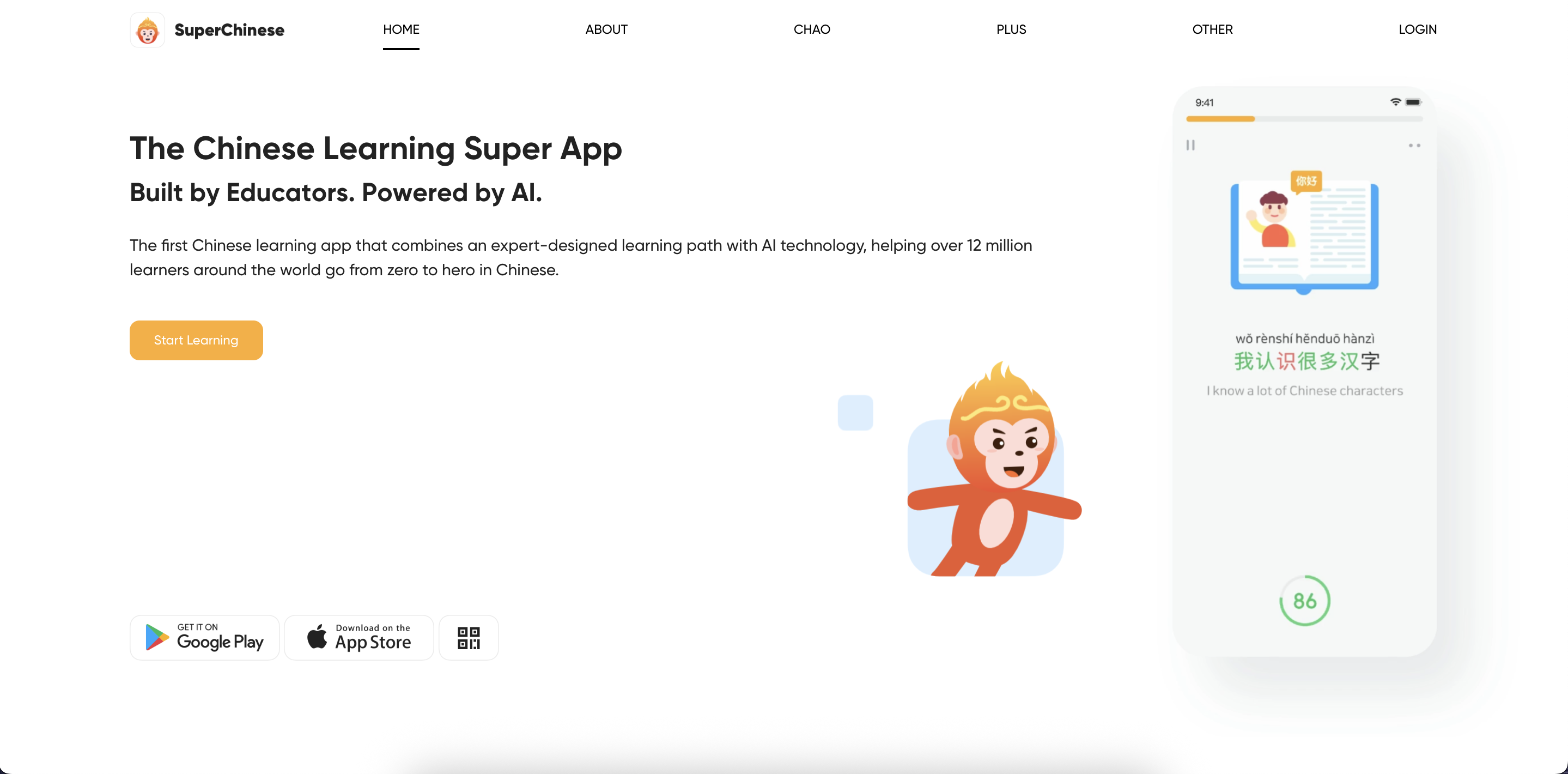Screen dimensions: 1568x774
Task: Click the Wi-Fi icon in phone status bar
Action: click(x=1396, y=102)
